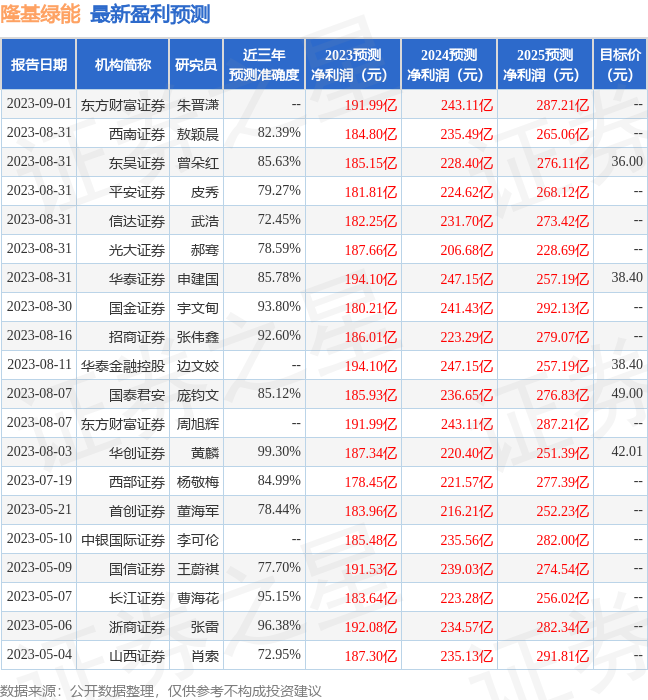Viewport: 648px width, 700px height.
Task: Click date 2023-08-30
Action: pyautogui.click(x=39, y=307)
